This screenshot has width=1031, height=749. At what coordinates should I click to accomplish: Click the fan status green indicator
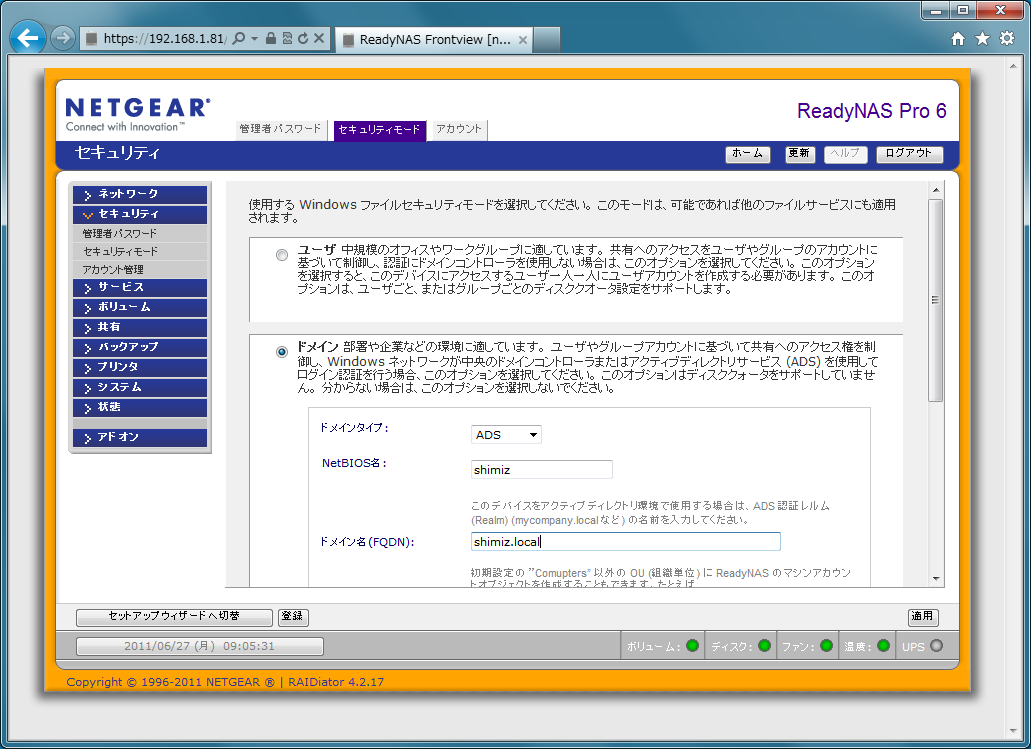click(x=826, y=646)
